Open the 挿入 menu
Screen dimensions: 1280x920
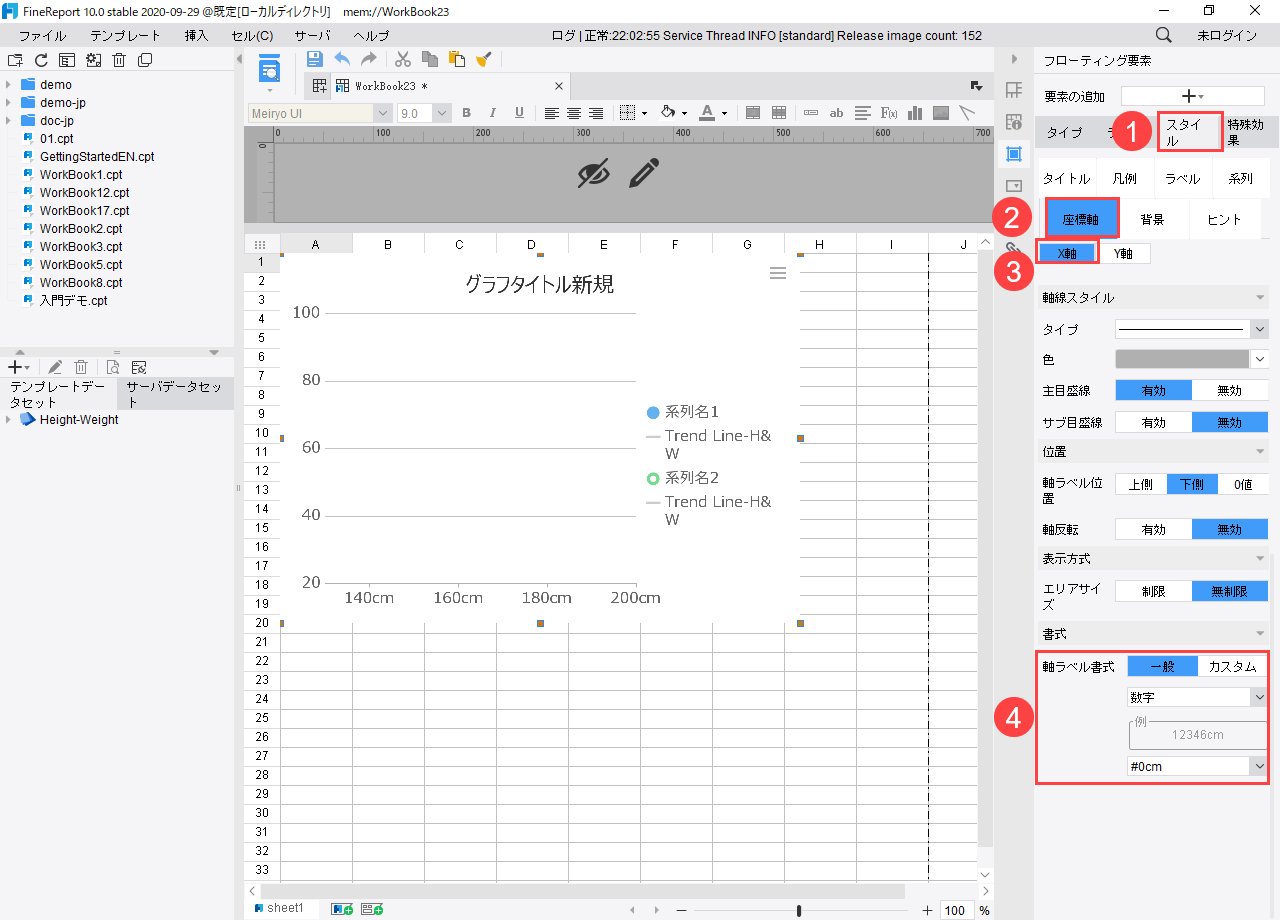pyautogui.click(x=196, y=35)
